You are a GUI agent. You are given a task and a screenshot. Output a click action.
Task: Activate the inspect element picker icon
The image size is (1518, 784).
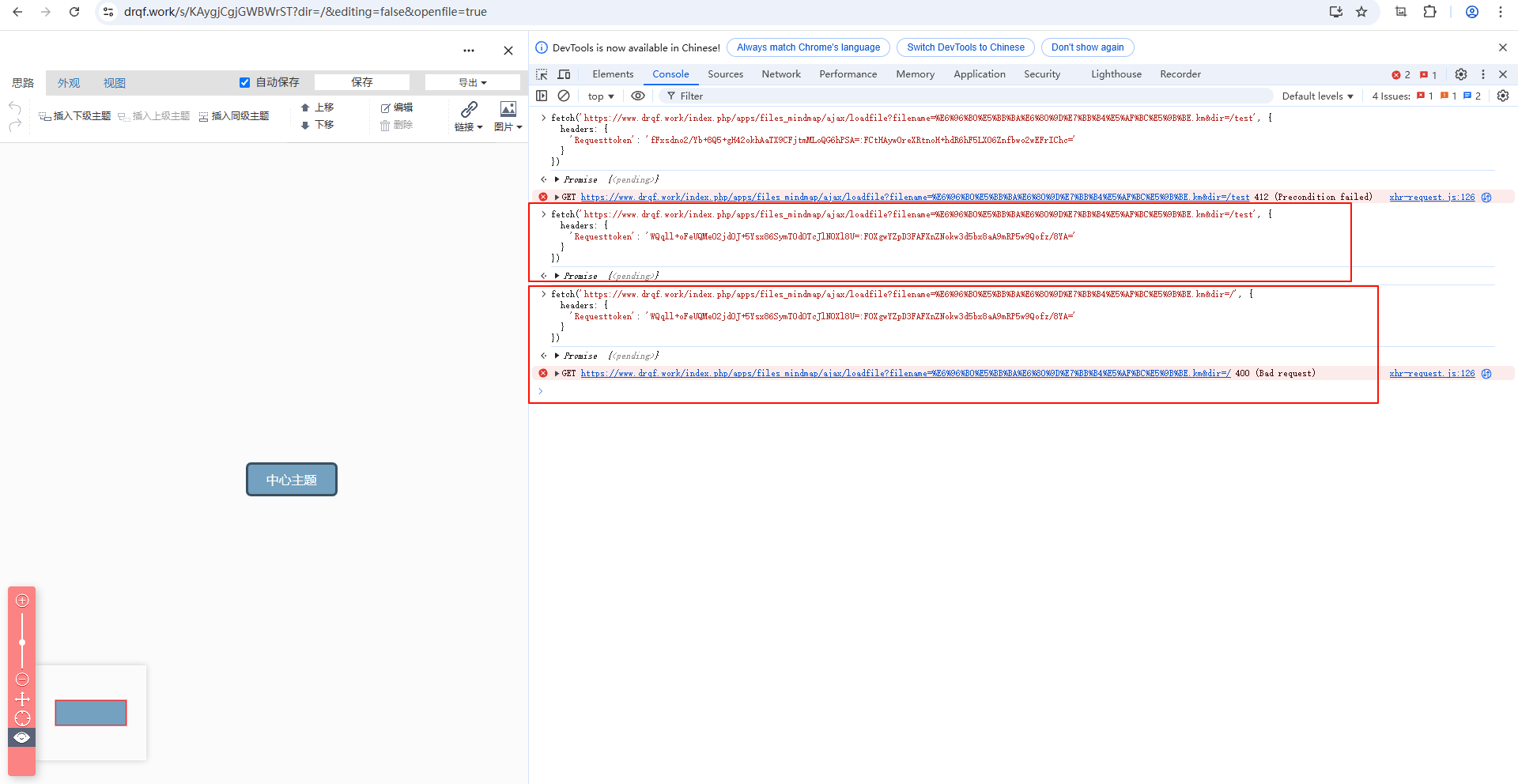coord(542,74)
